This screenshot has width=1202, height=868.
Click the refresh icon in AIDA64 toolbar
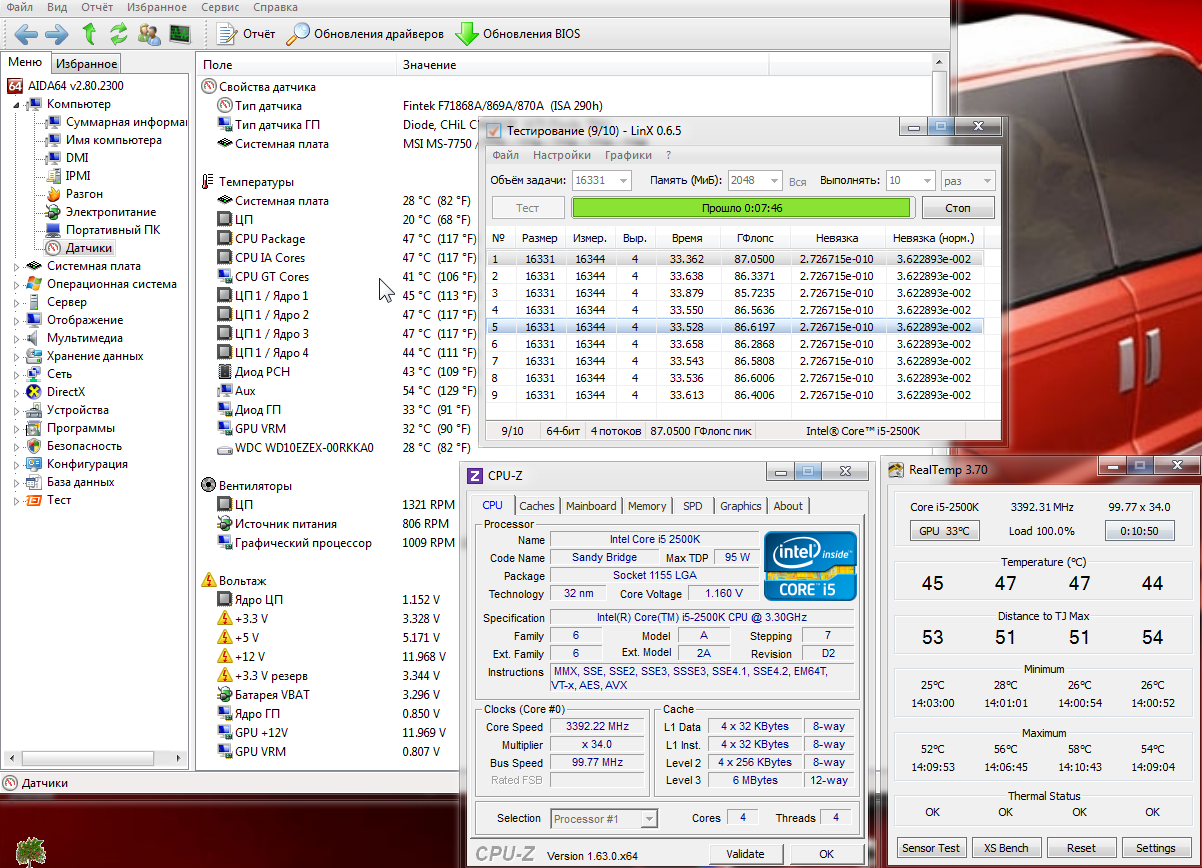119,34
